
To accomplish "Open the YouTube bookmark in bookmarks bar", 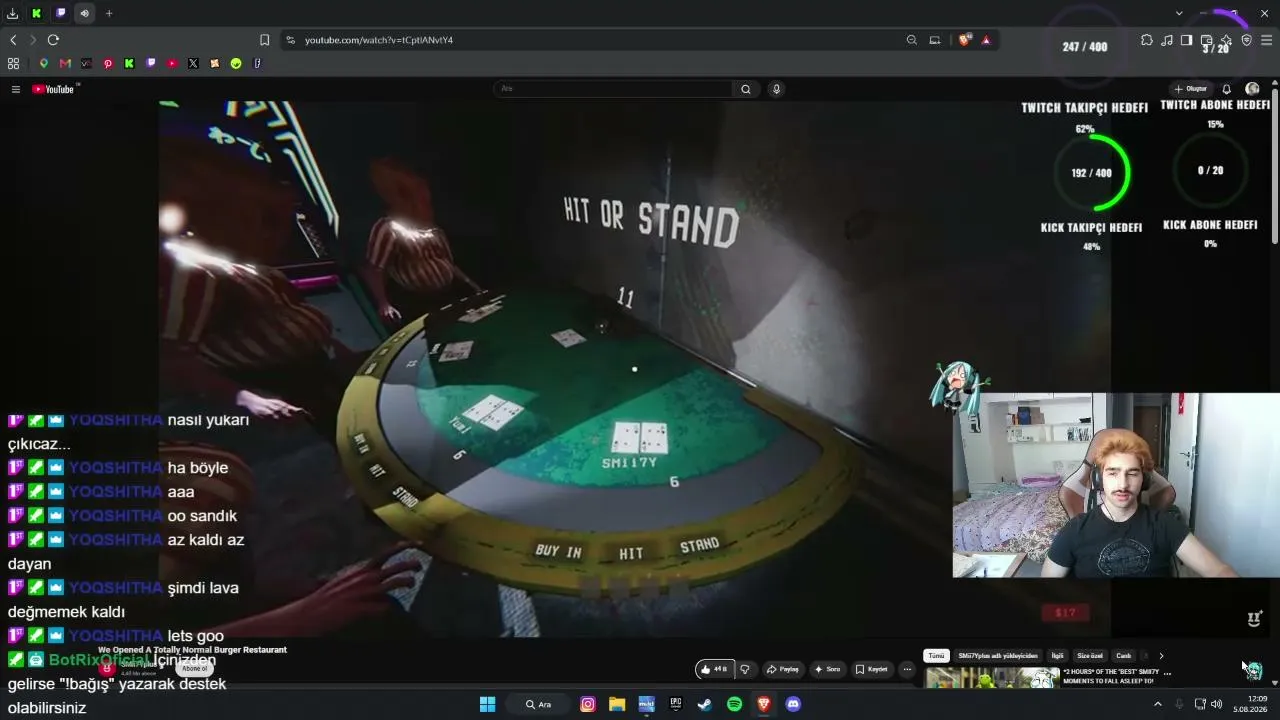I will pyautogui.click(x=172, y=63).
